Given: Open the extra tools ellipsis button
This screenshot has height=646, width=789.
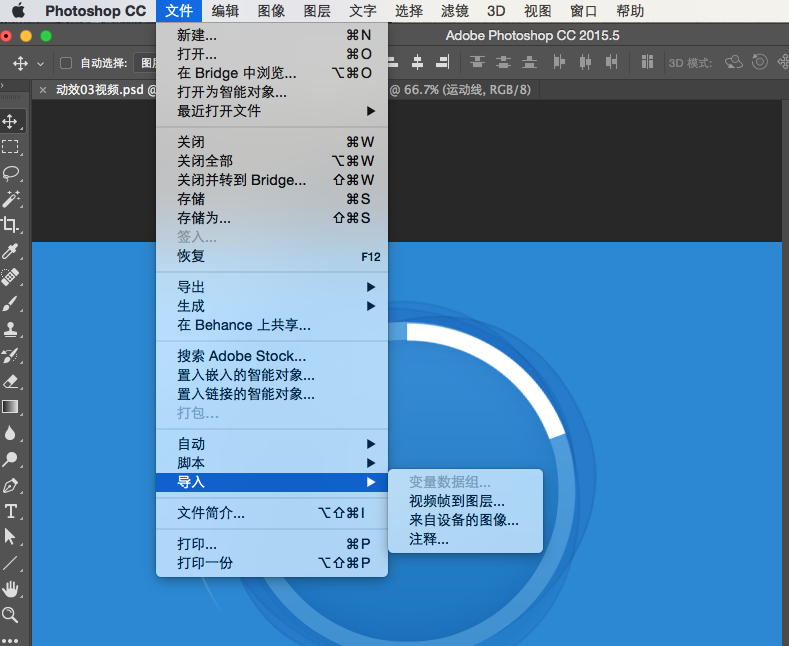Looking at the screenshot, I should pyautogui.click(x=10, y=640).
